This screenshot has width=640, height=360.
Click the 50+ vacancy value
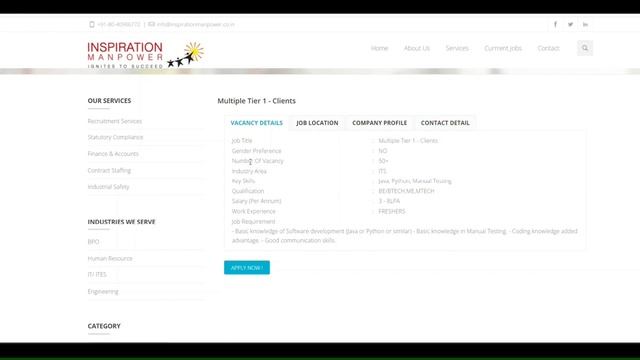point(383,161)
